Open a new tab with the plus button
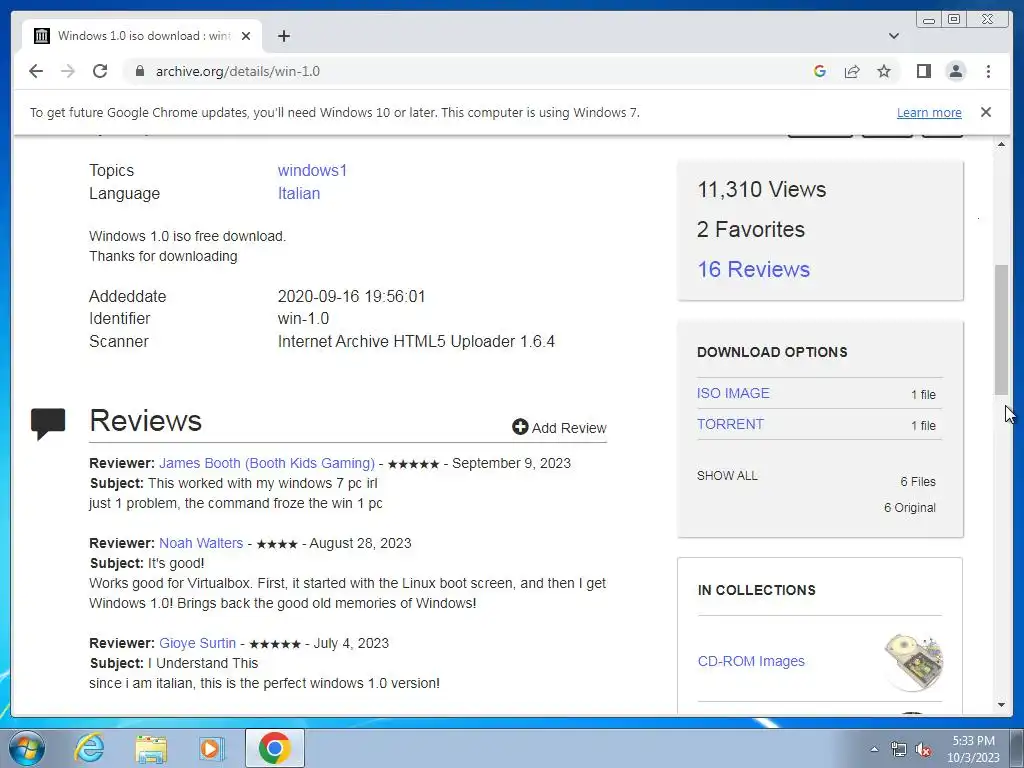The height and width of the screenshot is (768, 1024). click(283, 36)
